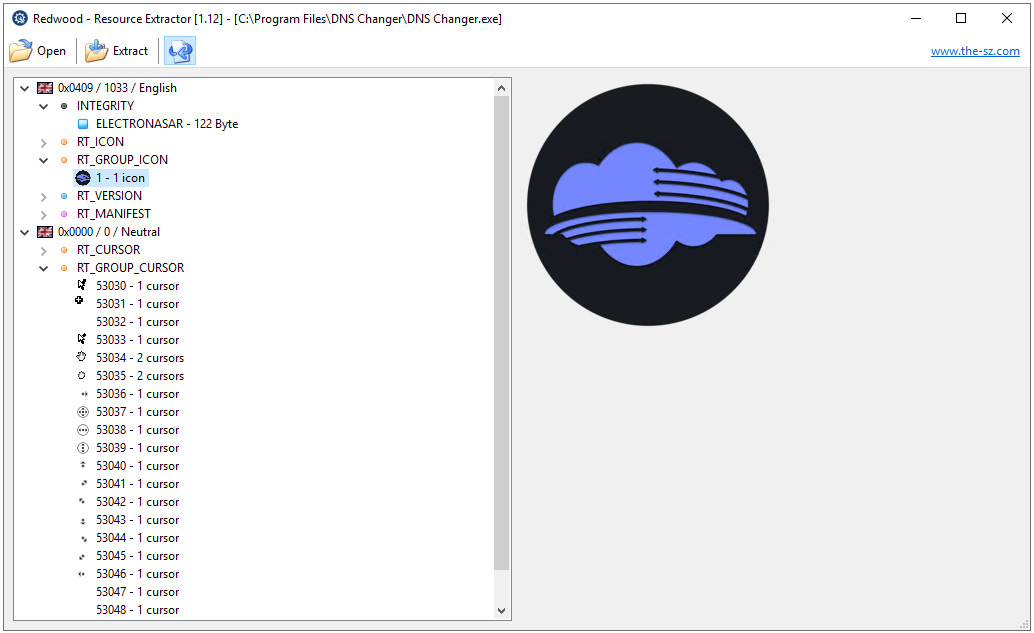Click the cursor icon for 53030
Image resolution: width=1034 pixels, height=633 pixels.
click(x=82, y=285)
